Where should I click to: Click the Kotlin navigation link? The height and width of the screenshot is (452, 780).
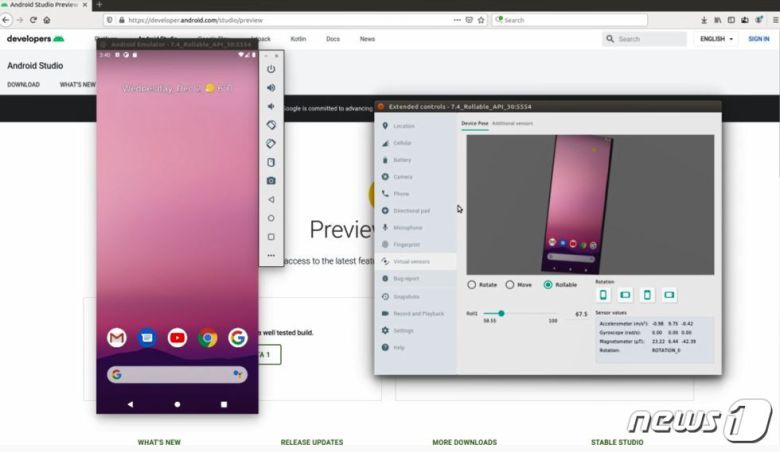[x=297, y=39]
